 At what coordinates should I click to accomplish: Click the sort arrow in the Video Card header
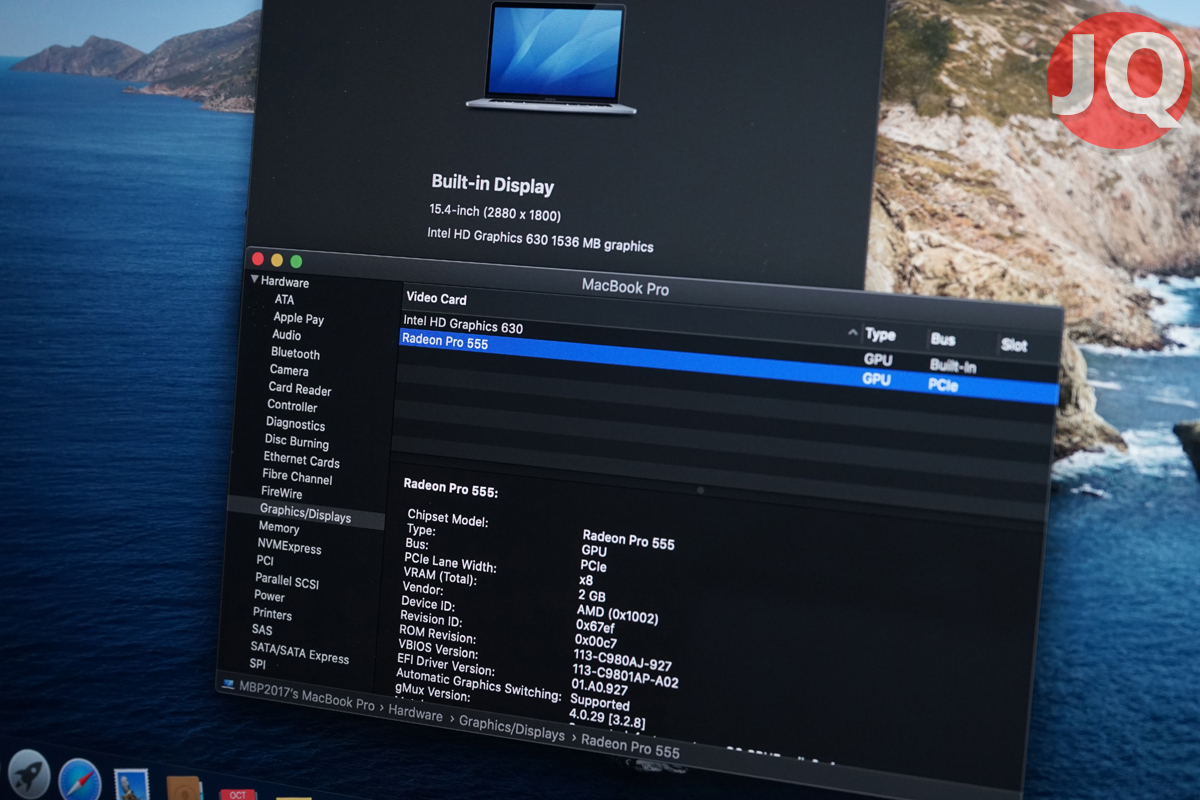[x=853, y=332]
